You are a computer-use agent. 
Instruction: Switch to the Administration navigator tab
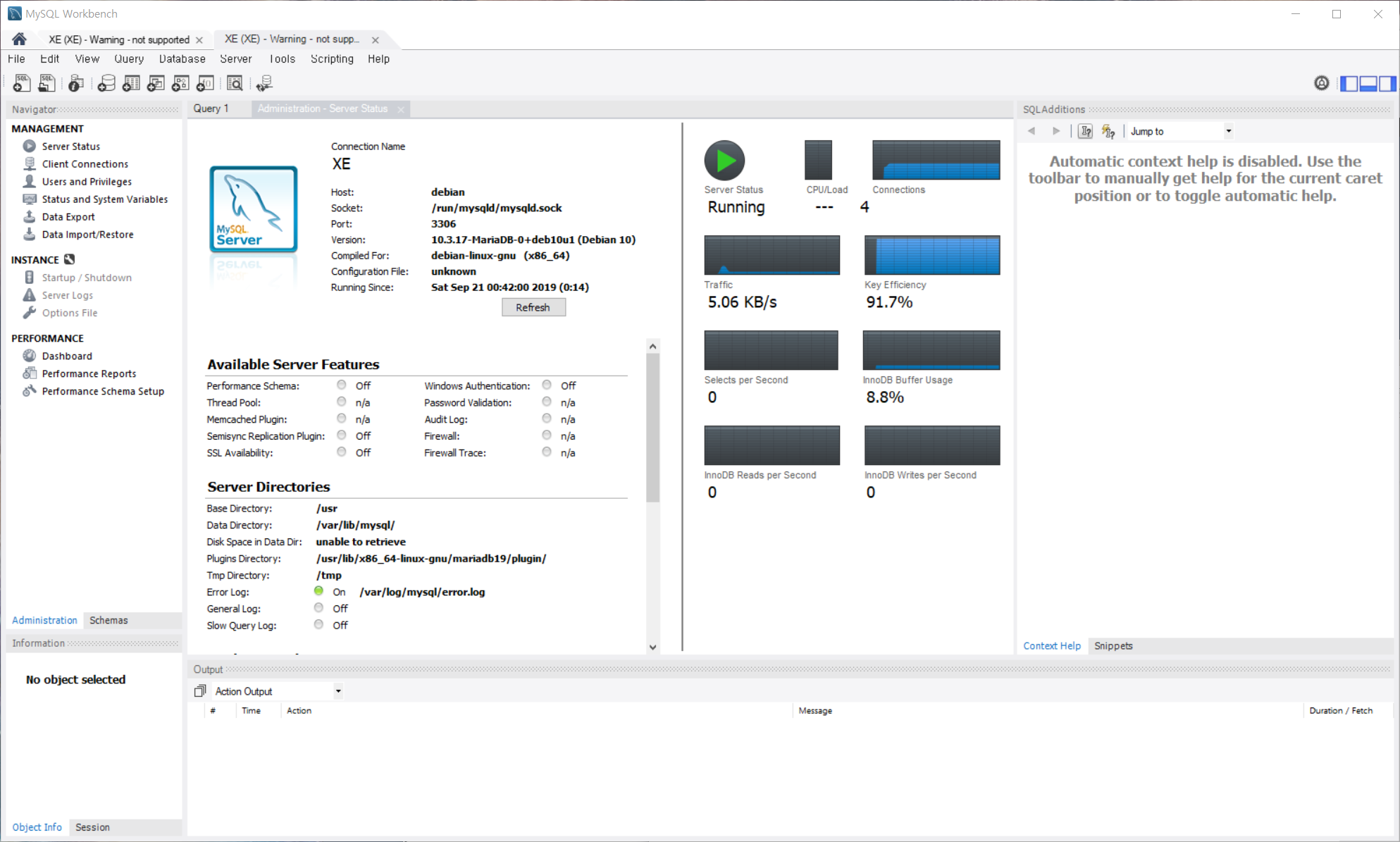[x=44, y=620]
